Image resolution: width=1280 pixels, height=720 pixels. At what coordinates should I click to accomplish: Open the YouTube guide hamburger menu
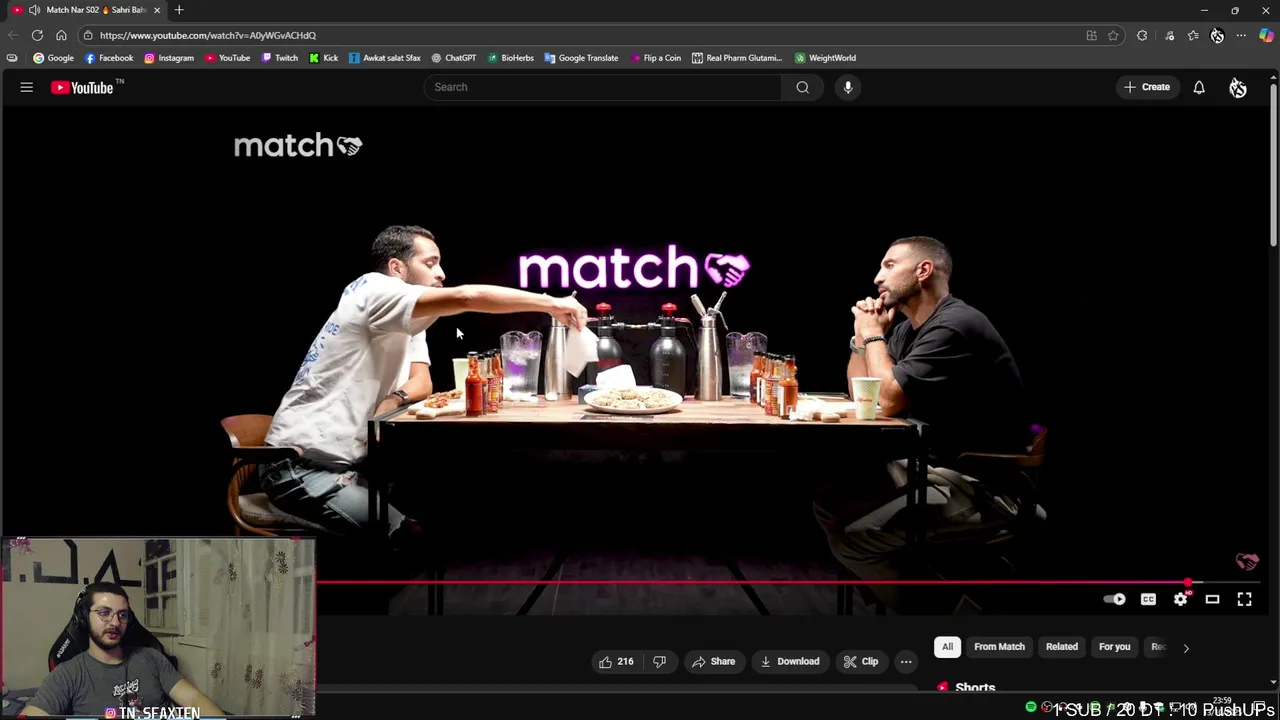pyautogui.click(x=27, y=87)
